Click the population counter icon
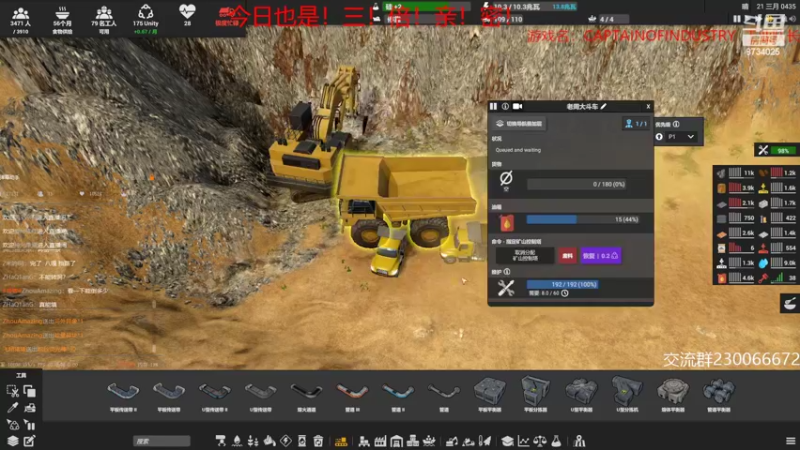 [x=20, y=13]
